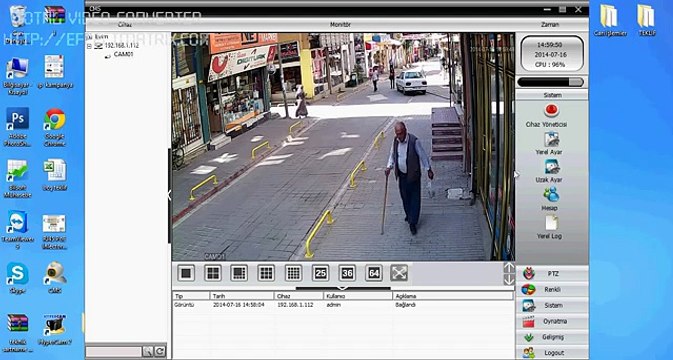Screen dimensions: 673x360
Task: Open Google Chrome desktop shortcut
Action: (x=55, y=127)
